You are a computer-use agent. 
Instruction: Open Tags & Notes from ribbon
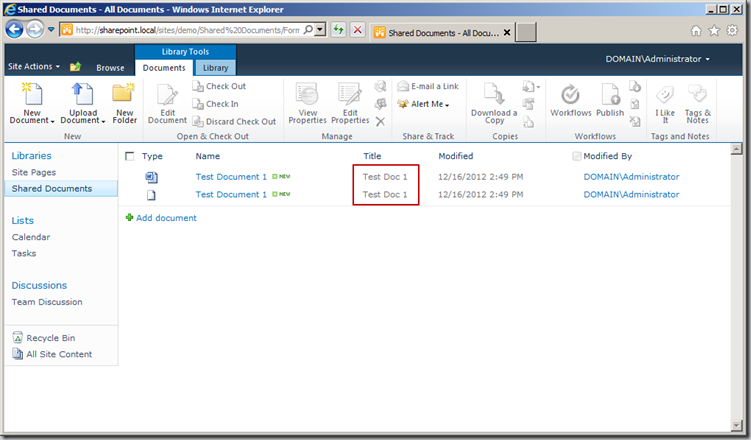(697, 103)
